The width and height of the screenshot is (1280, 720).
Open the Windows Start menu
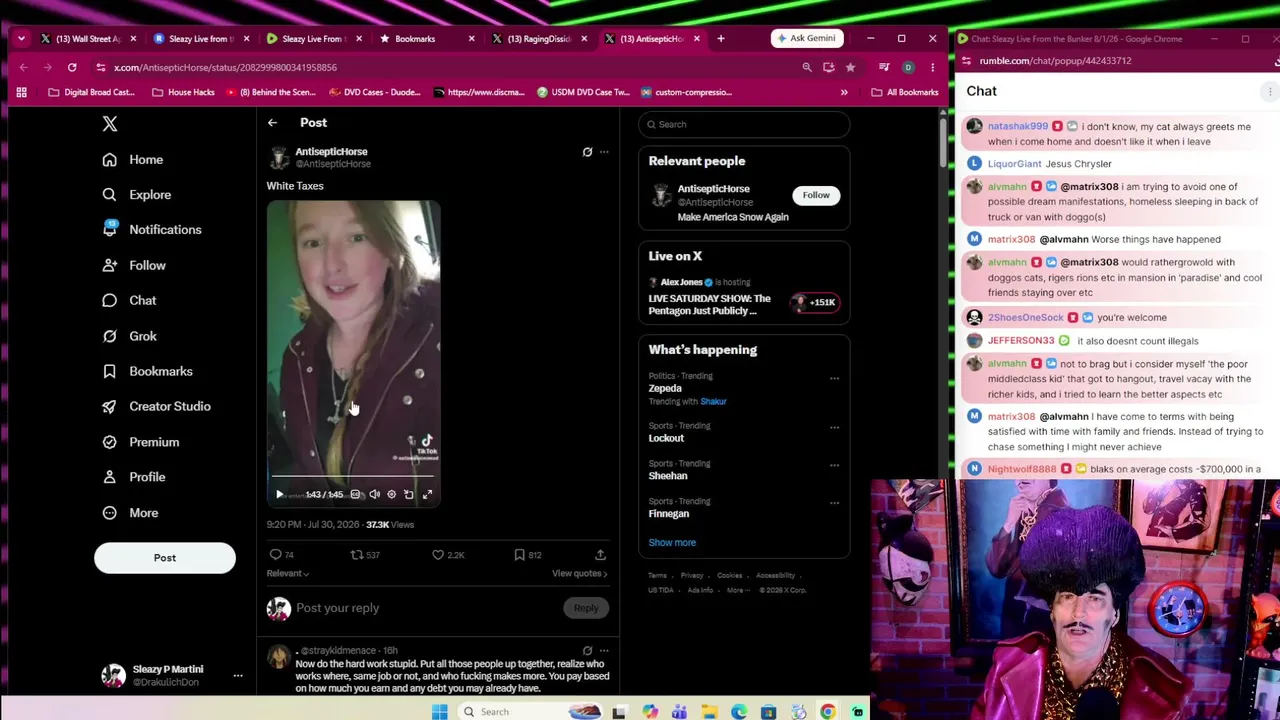[440, 712]
